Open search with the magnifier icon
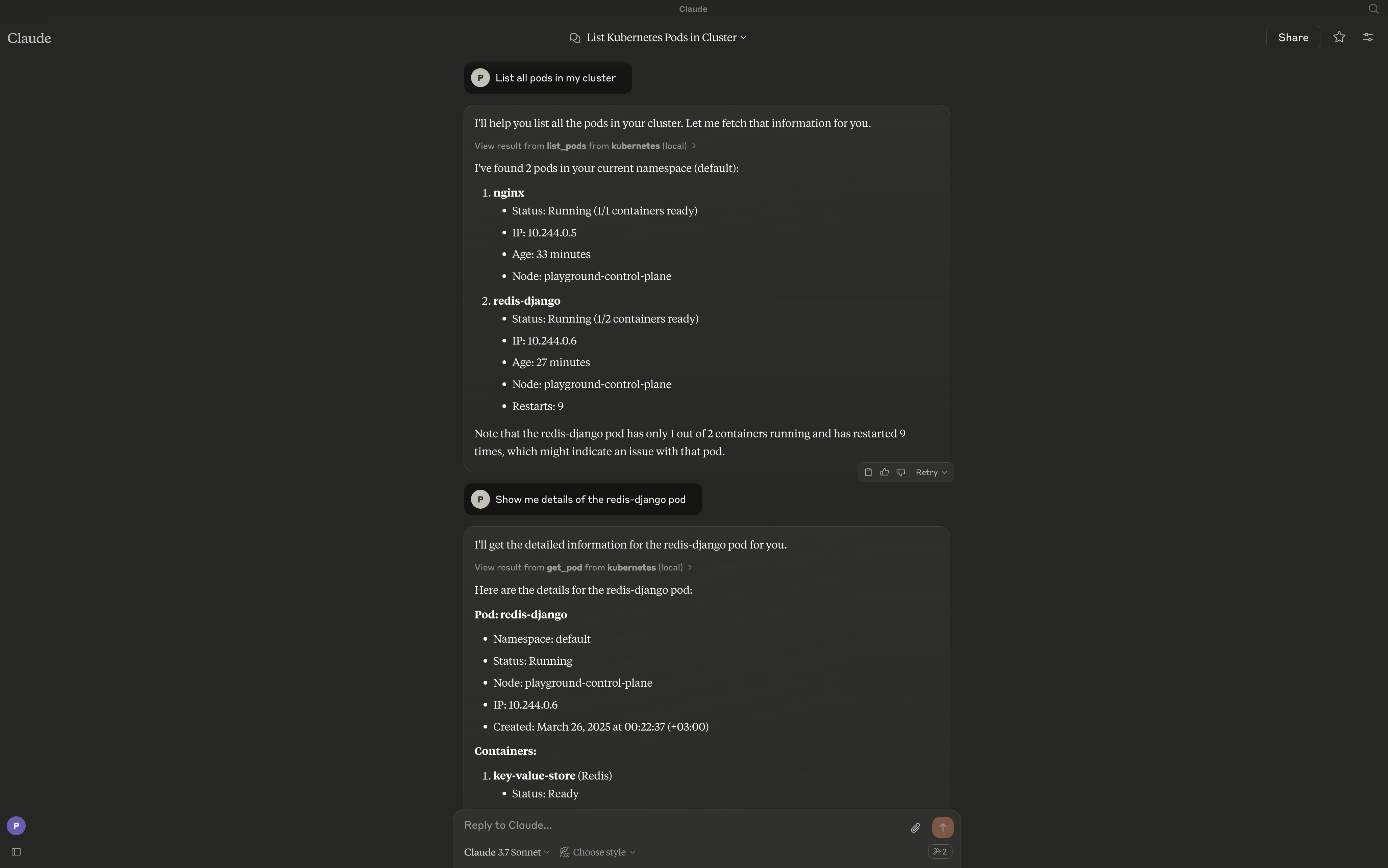This screenshot has height=868, width=1388. click(x=1373, y=8)
